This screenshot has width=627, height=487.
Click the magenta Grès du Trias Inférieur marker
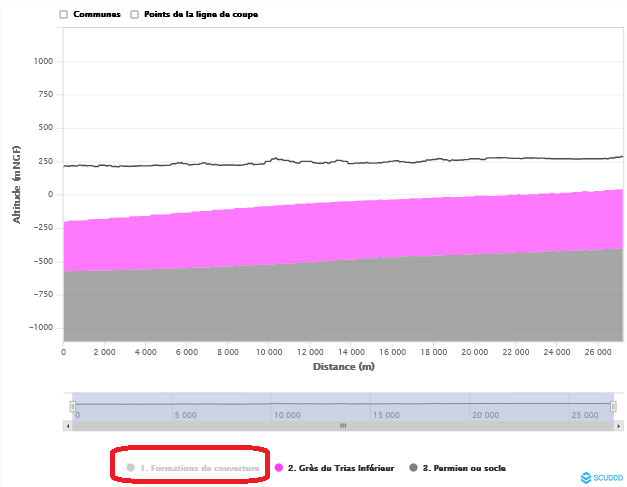click(279, 467)
